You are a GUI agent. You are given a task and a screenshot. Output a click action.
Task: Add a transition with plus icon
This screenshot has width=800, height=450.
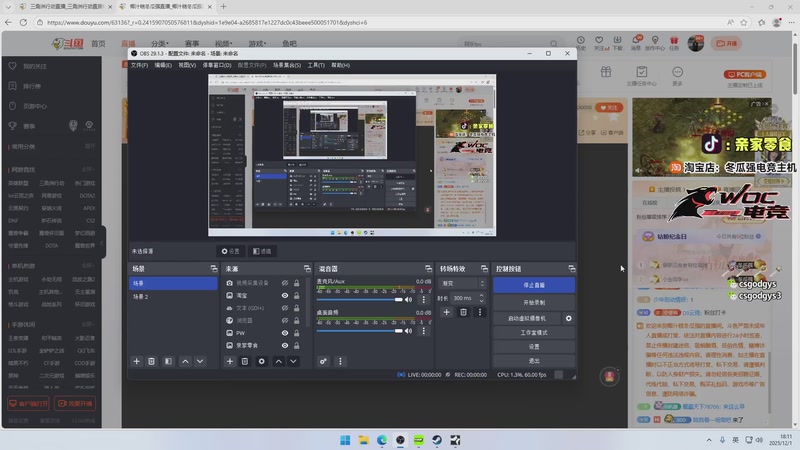(x=446, y=312)
